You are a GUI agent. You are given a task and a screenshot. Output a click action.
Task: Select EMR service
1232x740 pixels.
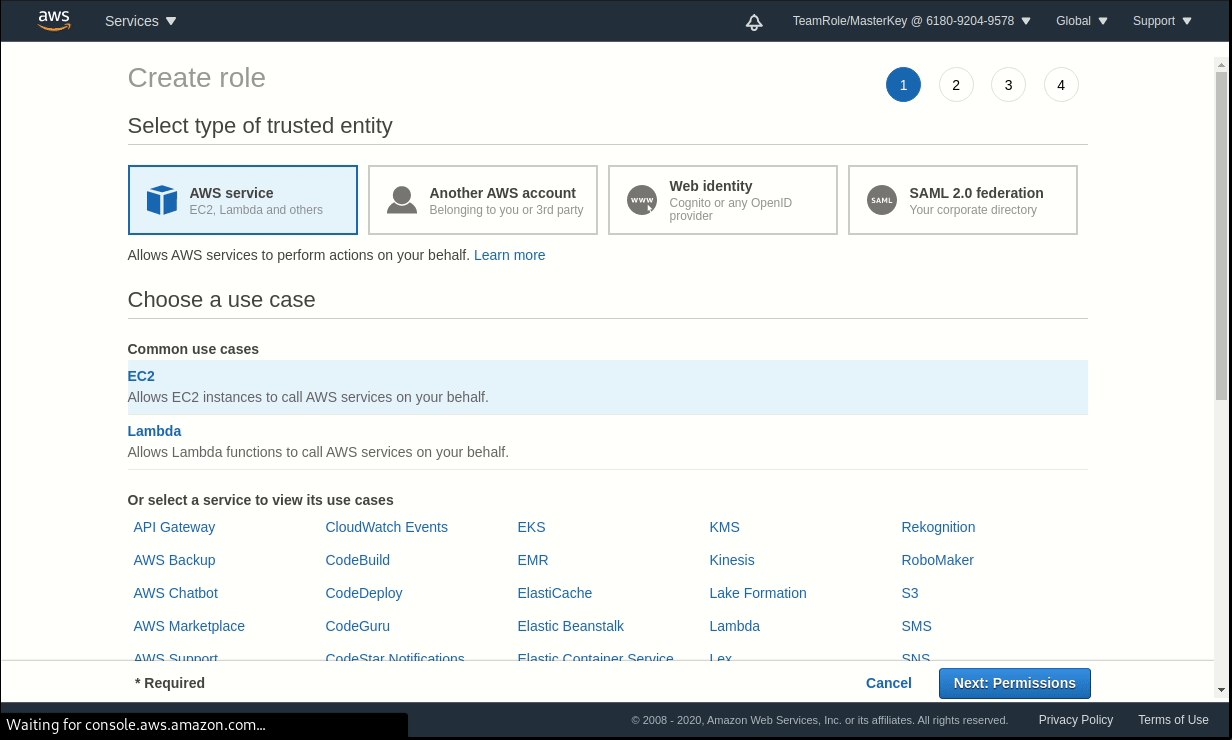pyautogui.click(x=533, y=560)
